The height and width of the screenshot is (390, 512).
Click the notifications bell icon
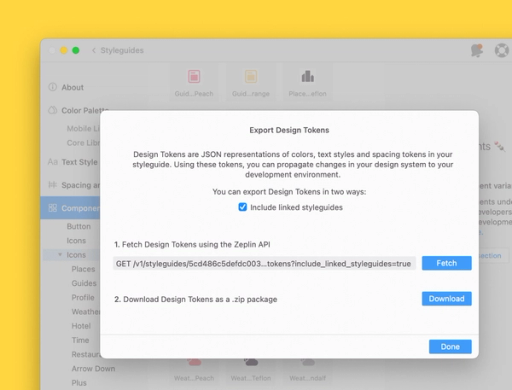[x=477, y=50]
